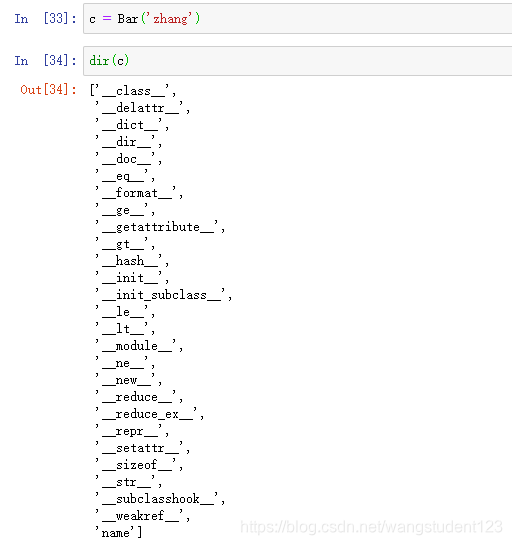
Task: Click '__str__' in the output list
Action: tap(125, 482)
